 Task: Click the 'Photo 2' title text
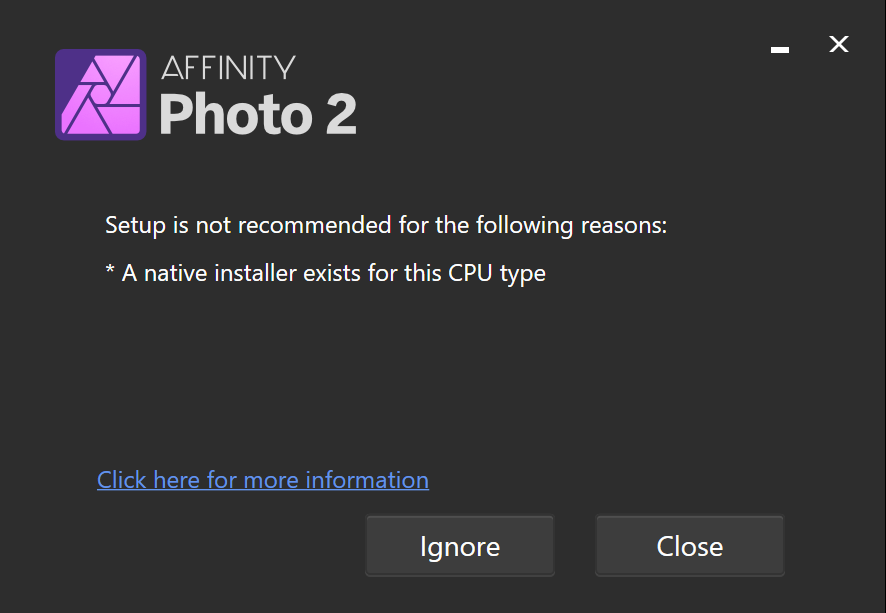pyautogui.click(x=257, y=115)
